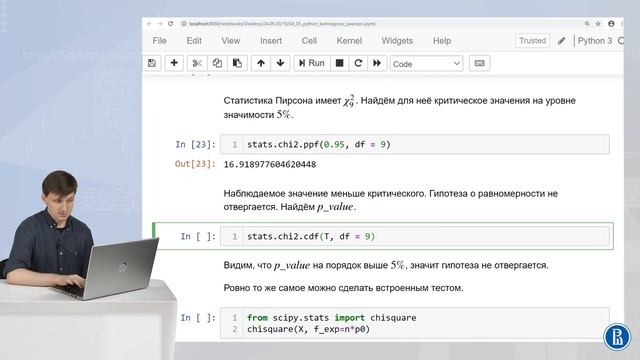Open the View menu
This screenshot has height=360, width=640.
click(231, 41)
